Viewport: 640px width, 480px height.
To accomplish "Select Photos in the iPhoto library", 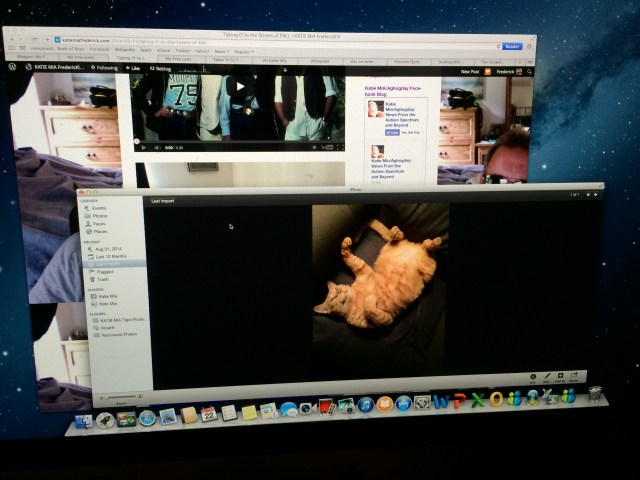I will pos(101,216).
